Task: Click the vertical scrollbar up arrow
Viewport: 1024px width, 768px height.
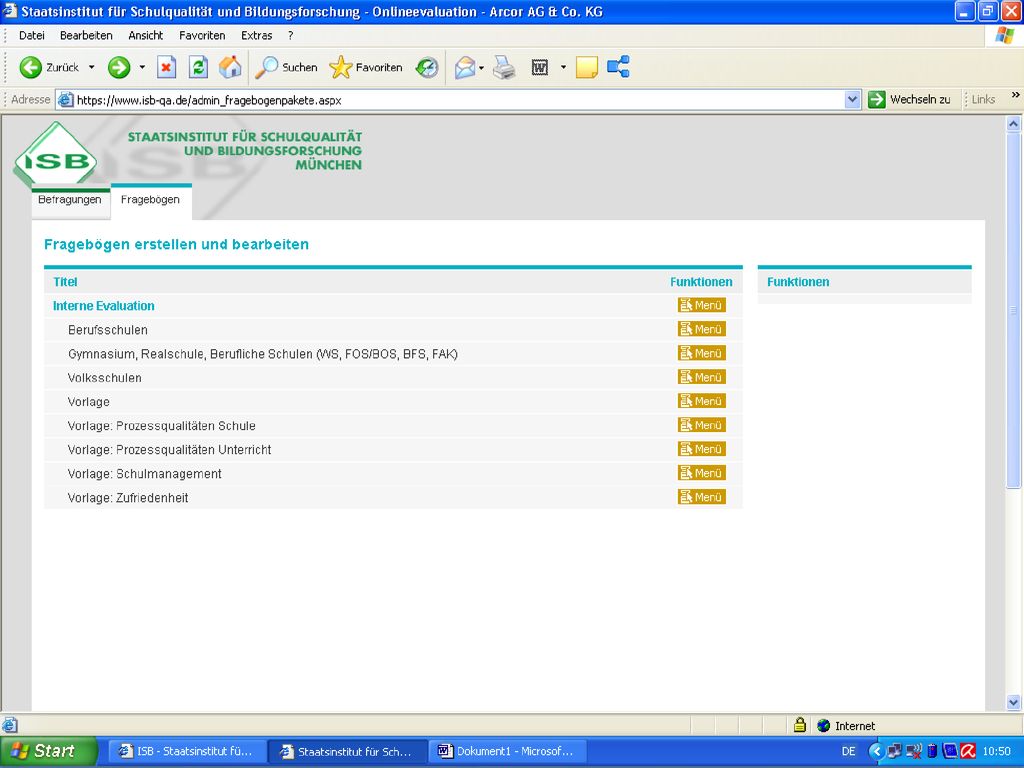Action: click(1014, 123)
